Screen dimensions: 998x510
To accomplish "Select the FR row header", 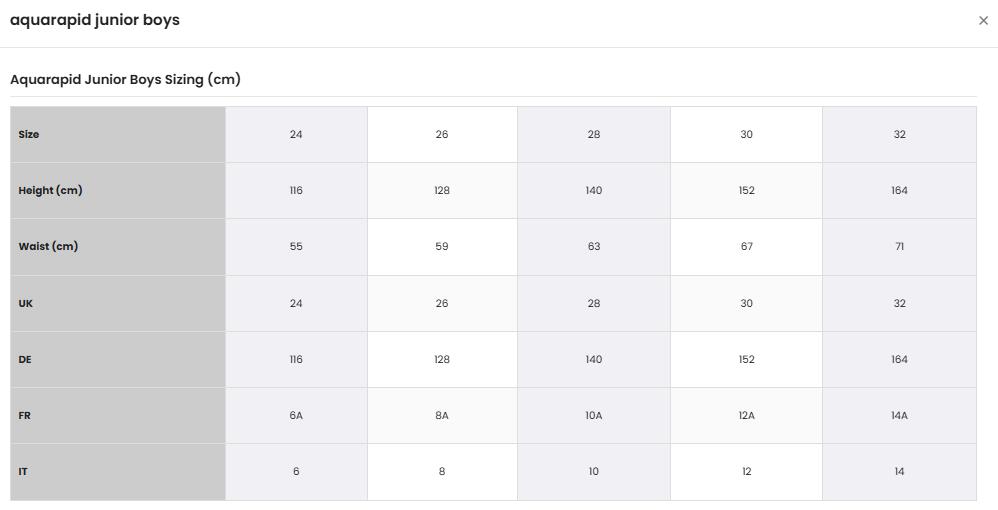I will [118, 415].
